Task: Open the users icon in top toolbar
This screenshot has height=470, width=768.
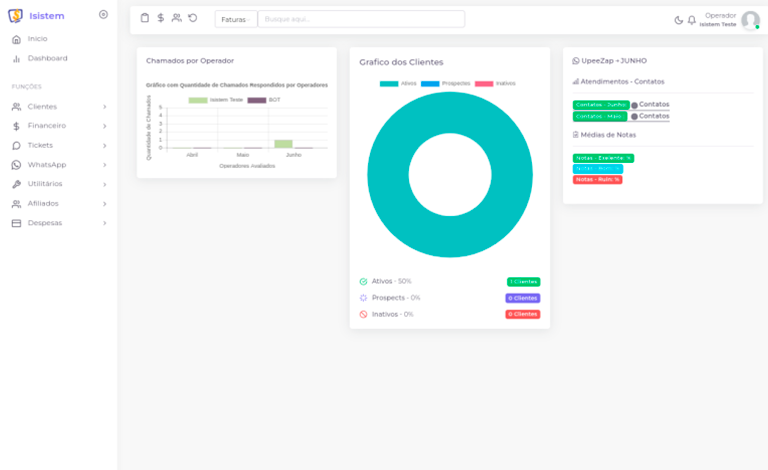Action: 176,18
